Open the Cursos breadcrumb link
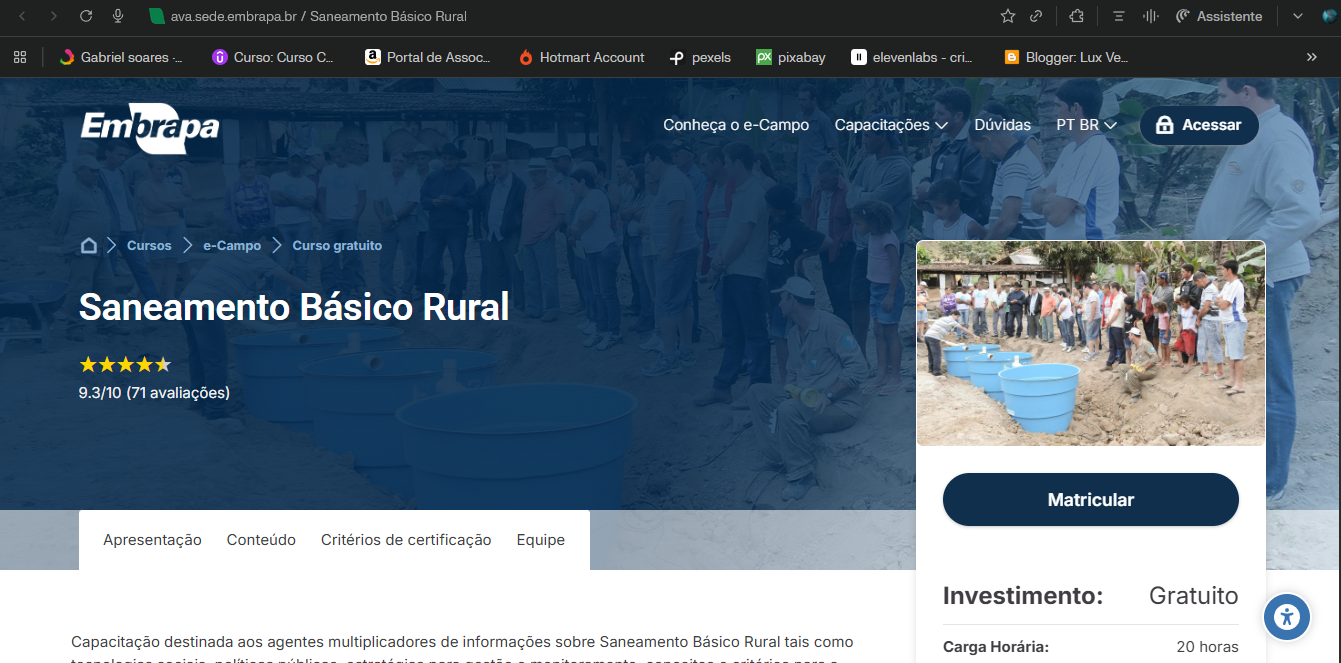1341x663 pixels. 148,245
